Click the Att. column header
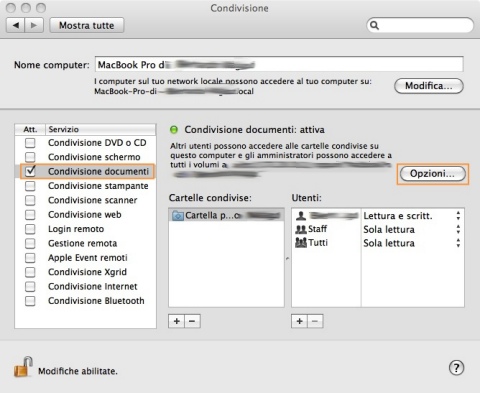This screenshot has height=393, width=480. click(30, 129)
